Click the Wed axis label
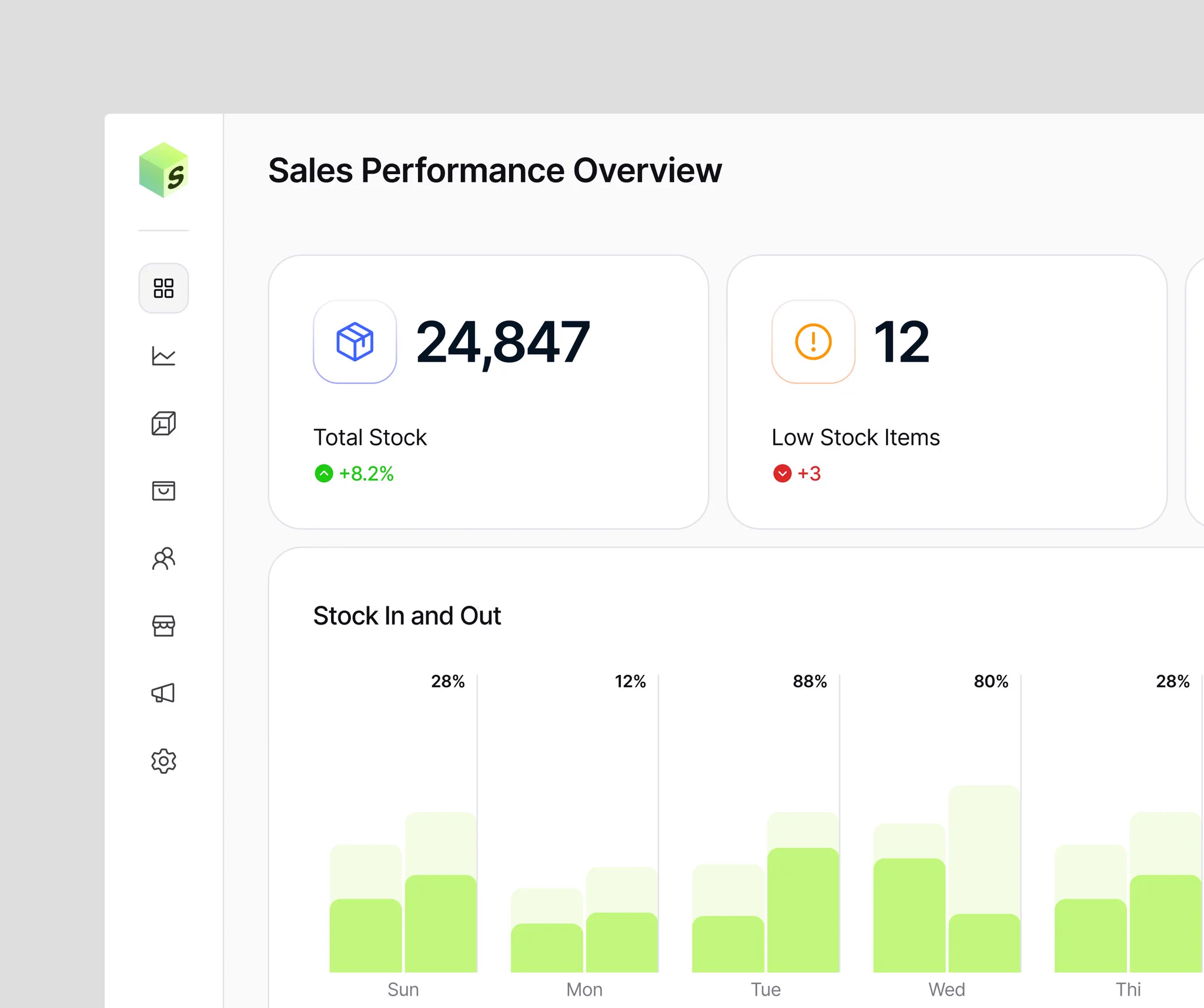Image resolution: width=1204 pixels, height=1008 pixels. click(947, 989)
